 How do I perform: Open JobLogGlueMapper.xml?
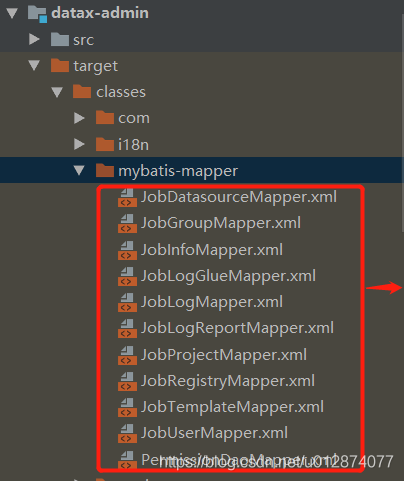[x=228, y=276]
